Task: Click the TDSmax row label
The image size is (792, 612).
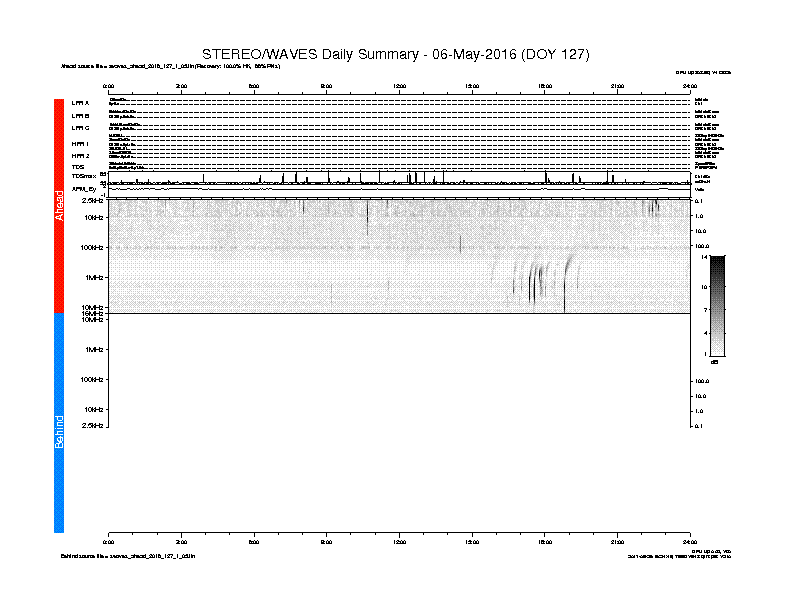Action: pyautogui.click(x=84, y=176)
